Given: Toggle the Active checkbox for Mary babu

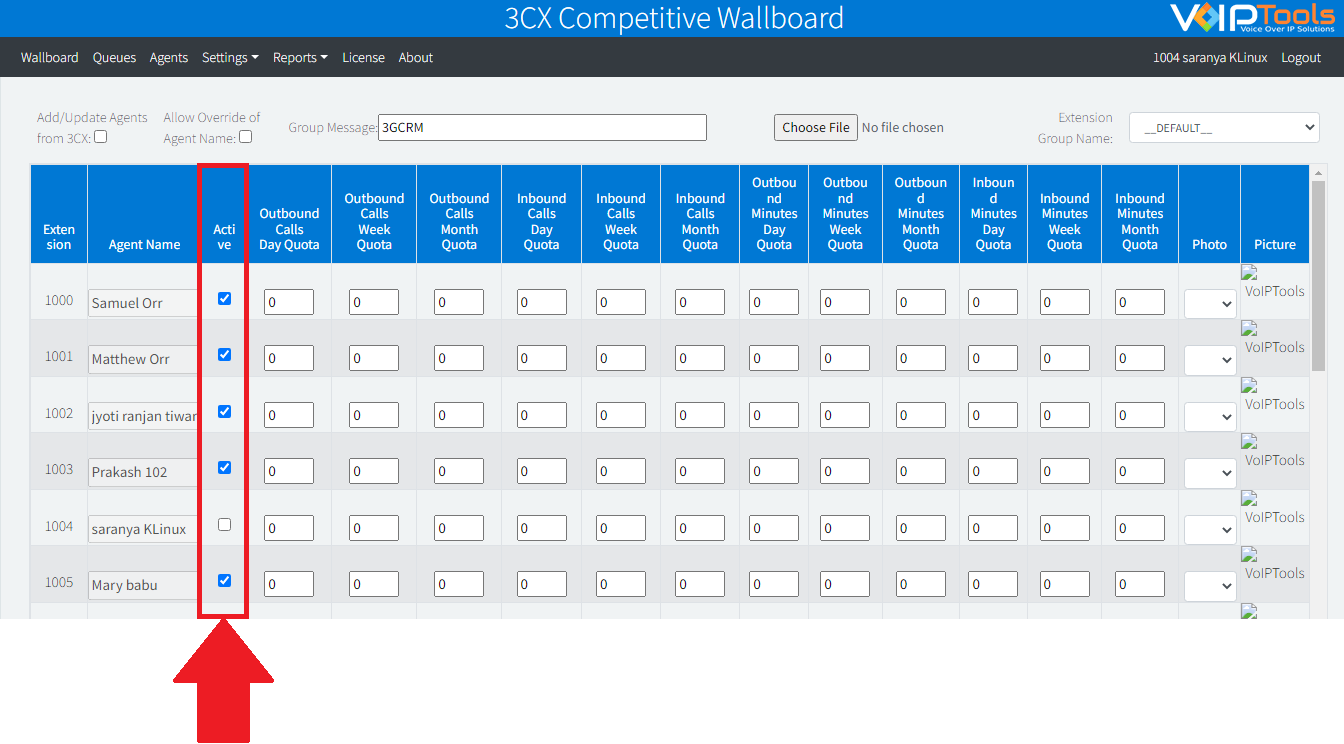Looking at the screenshot, I should [x=224, y=580].
